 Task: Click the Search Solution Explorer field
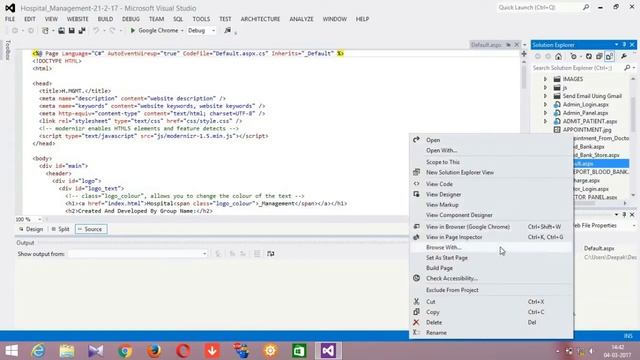[578, 68]
